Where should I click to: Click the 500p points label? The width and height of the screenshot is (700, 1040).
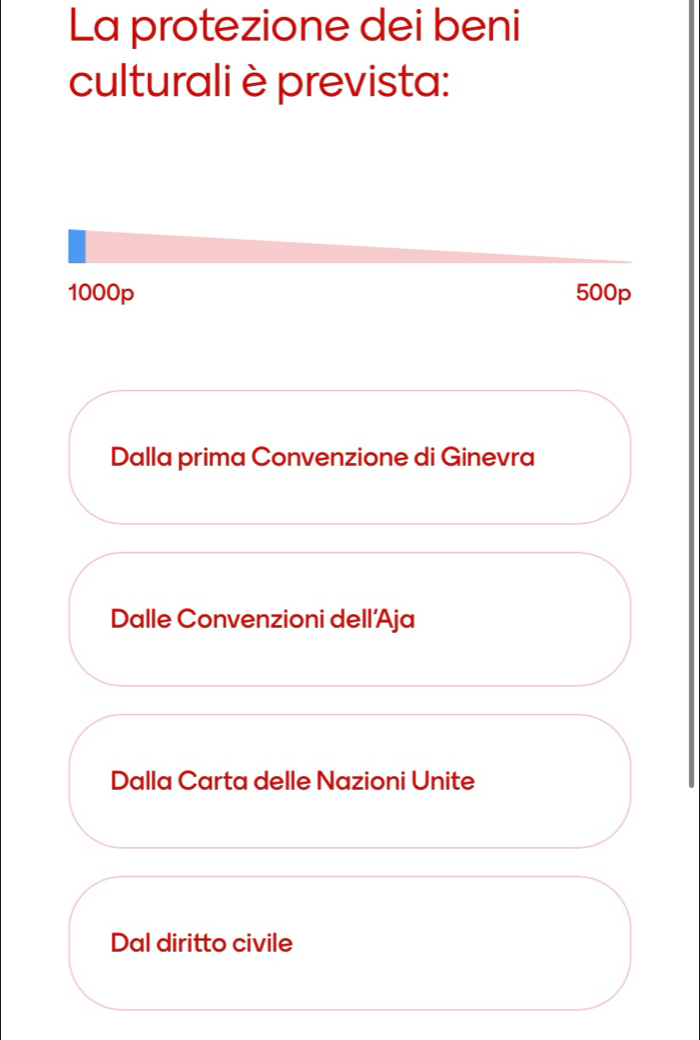[x=605, y=293]
